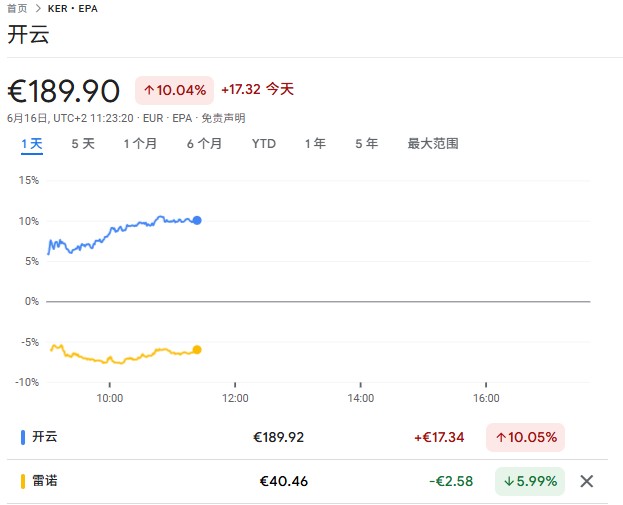Click the breadcrumb chevron arrow icon
Image resolution: width=623 pixels, height=505 pixels.
point(38,8)
